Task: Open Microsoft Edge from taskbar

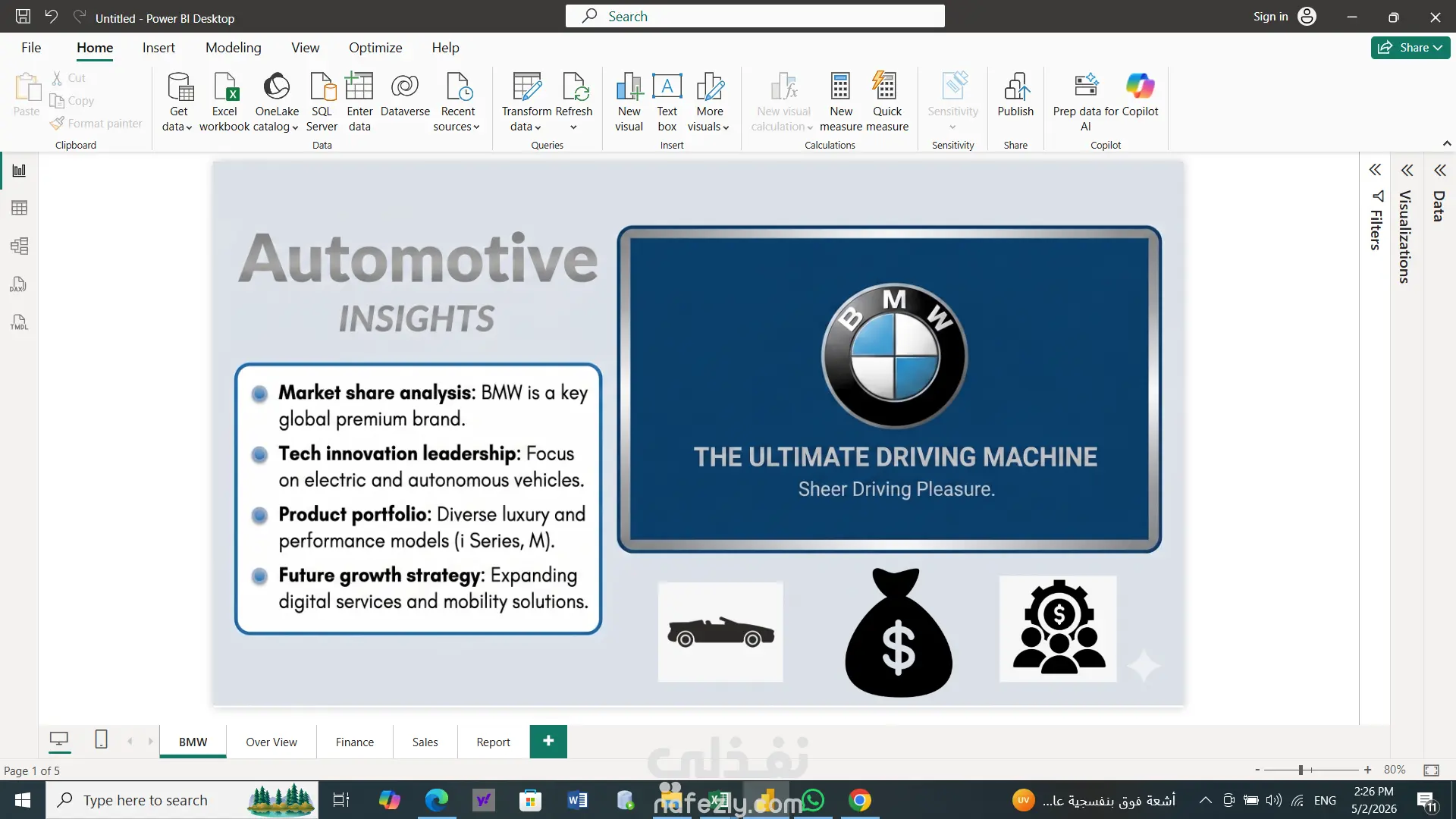Action: (x=436, y=800)
